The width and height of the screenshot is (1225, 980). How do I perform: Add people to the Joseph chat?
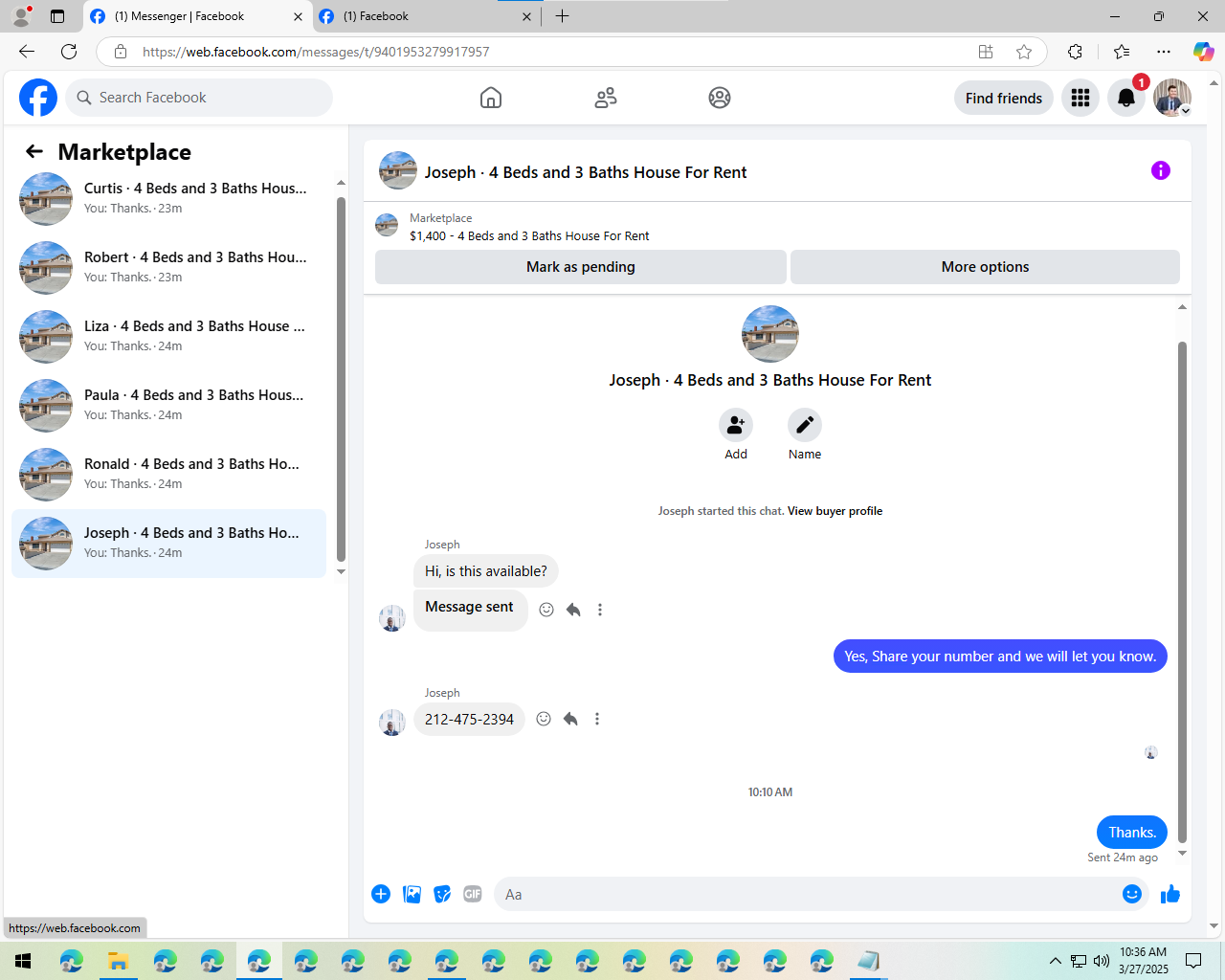click(x=736, y=425)
